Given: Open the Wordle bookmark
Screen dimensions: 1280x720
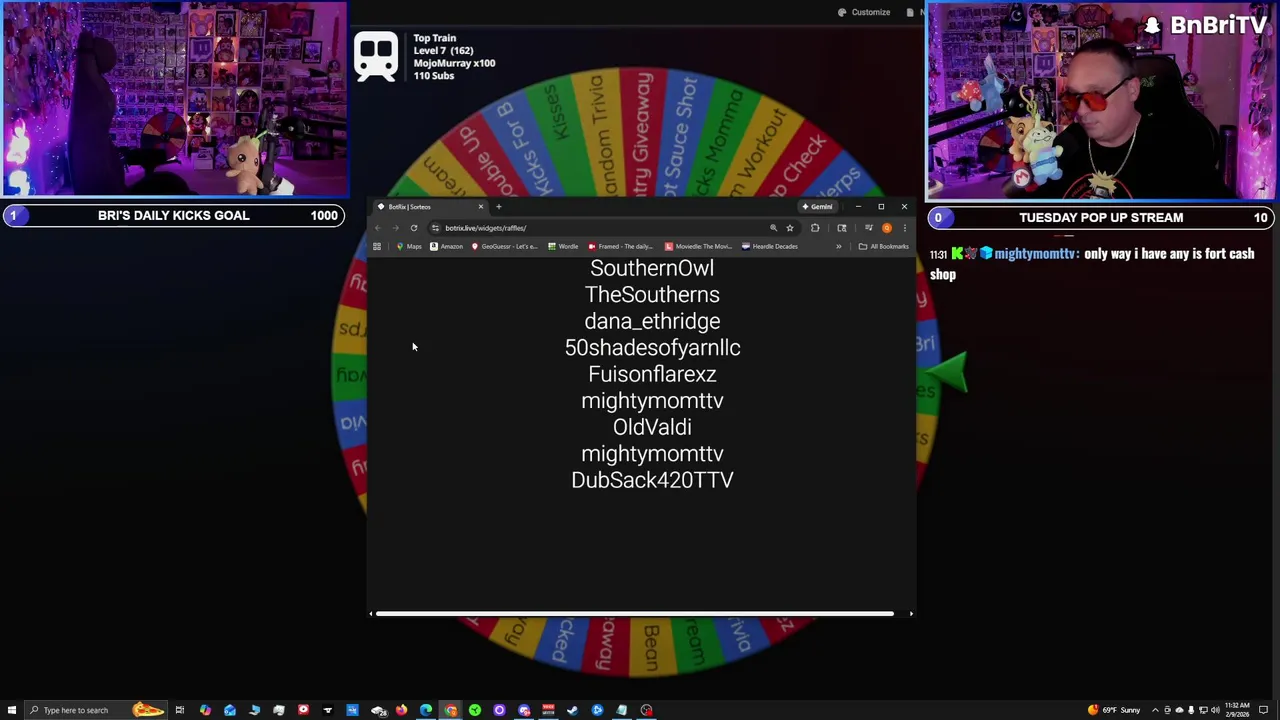Looking at the screenshot, I should 563,246.
